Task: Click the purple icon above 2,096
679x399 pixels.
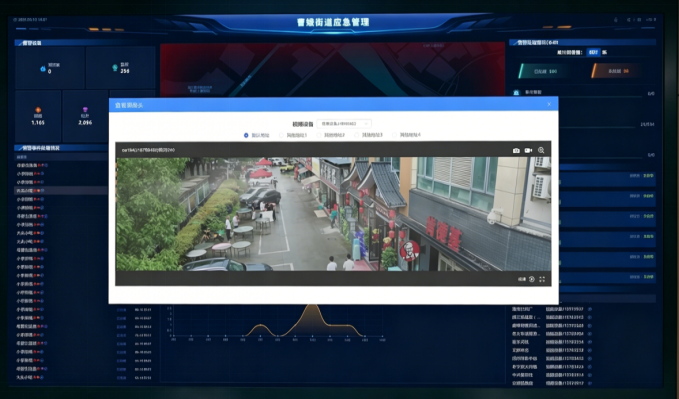Action: click(x=85, y=110)
